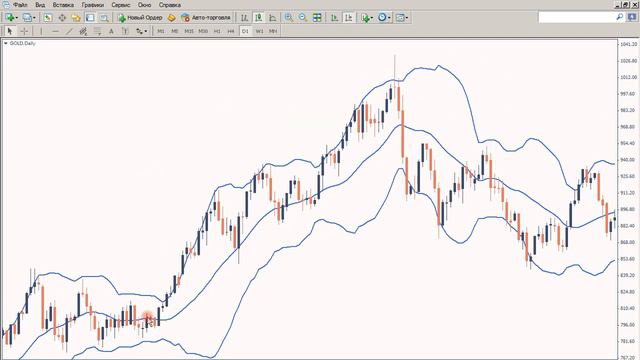
Task: Open the arrows objects dropdown arrow
Action: pos(146,31)
